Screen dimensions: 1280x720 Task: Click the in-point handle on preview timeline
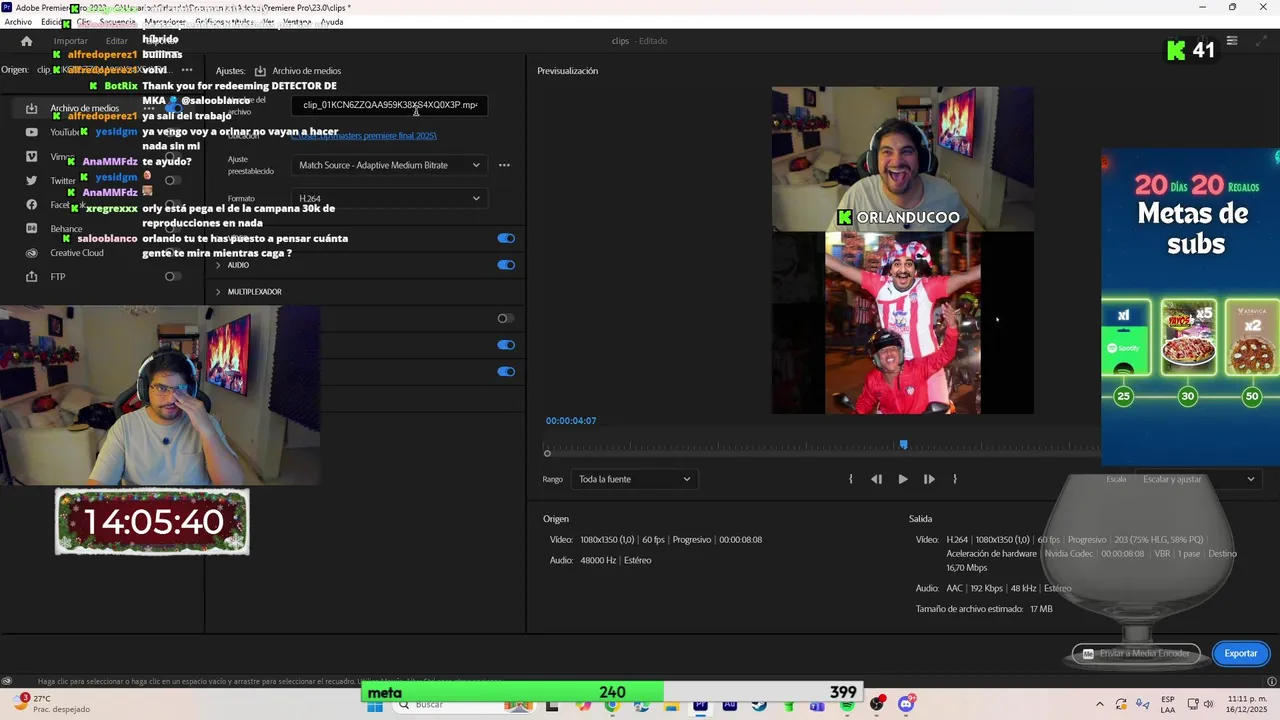547,454
